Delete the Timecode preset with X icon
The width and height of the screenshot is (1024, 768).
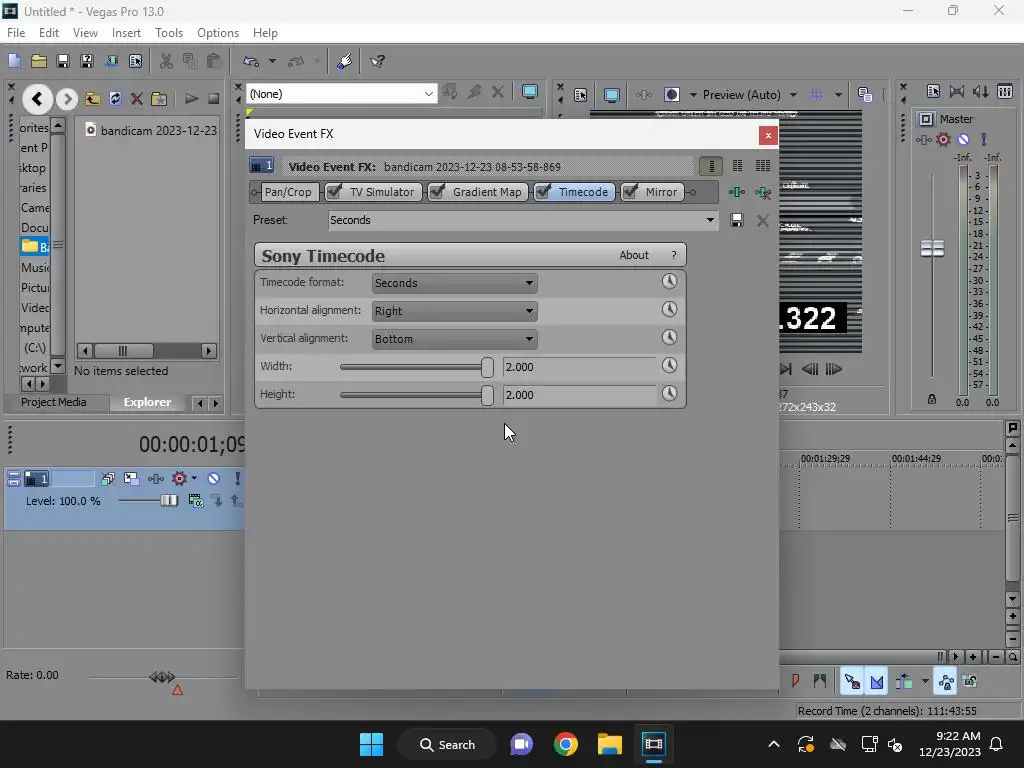click(x=763, y=220)
